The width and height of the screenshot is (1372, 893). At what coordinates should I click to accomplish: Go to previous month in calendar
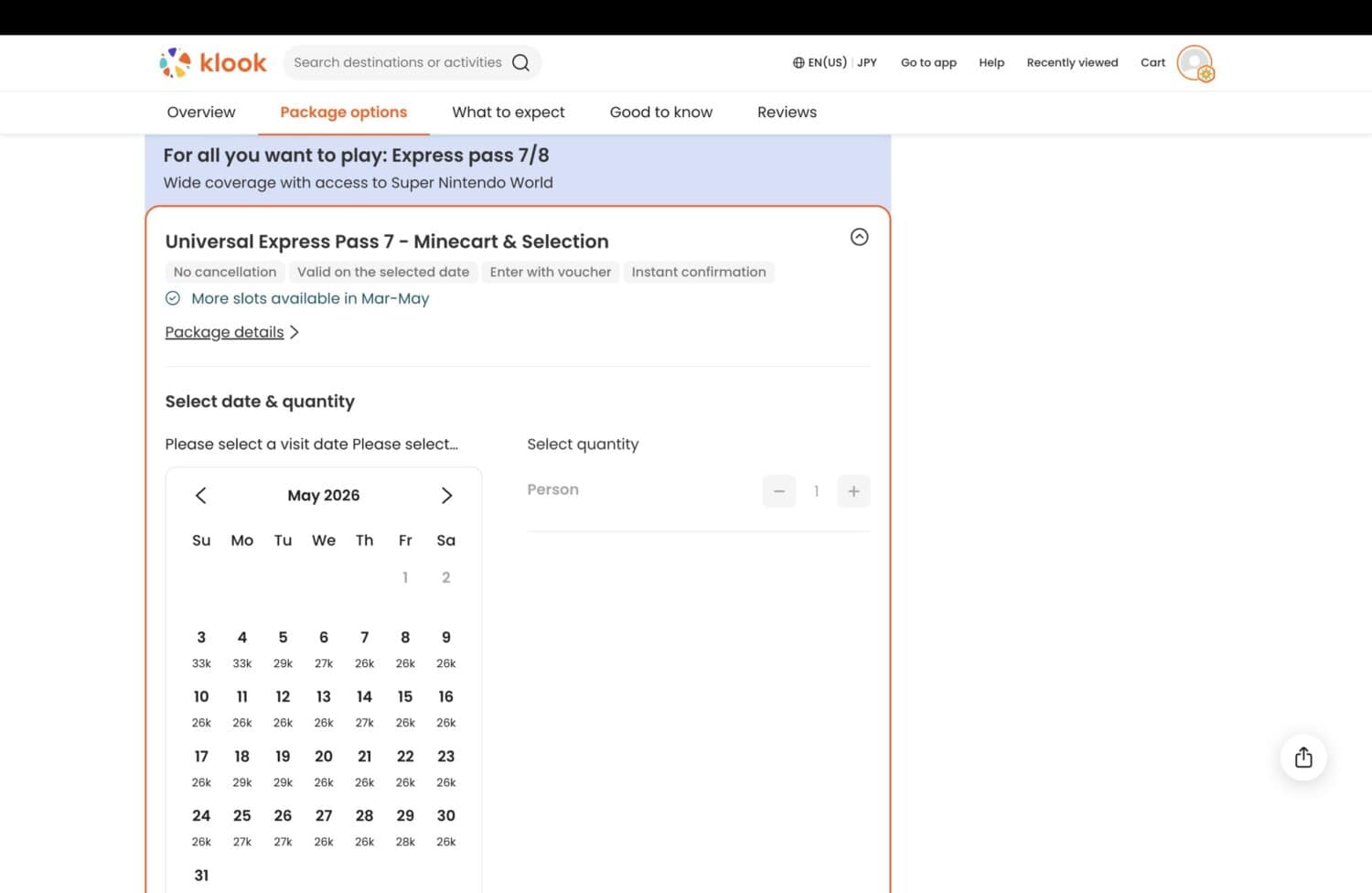point(201,495)
